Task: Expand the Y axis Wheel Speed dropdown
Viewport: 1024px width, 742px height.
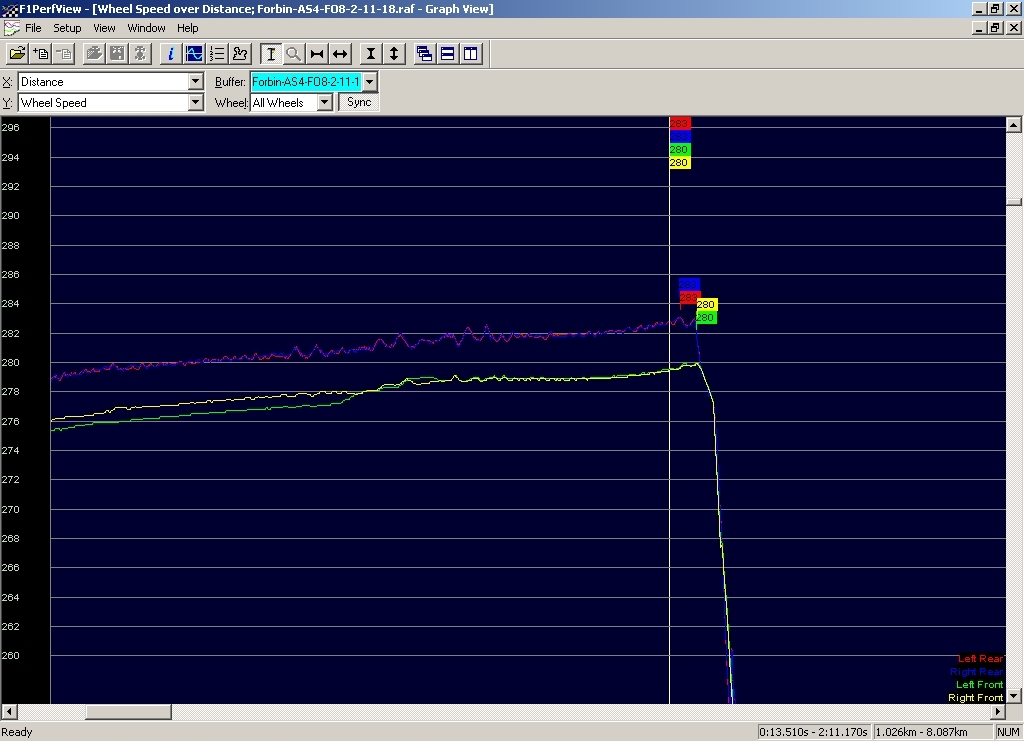Action: 195,103
